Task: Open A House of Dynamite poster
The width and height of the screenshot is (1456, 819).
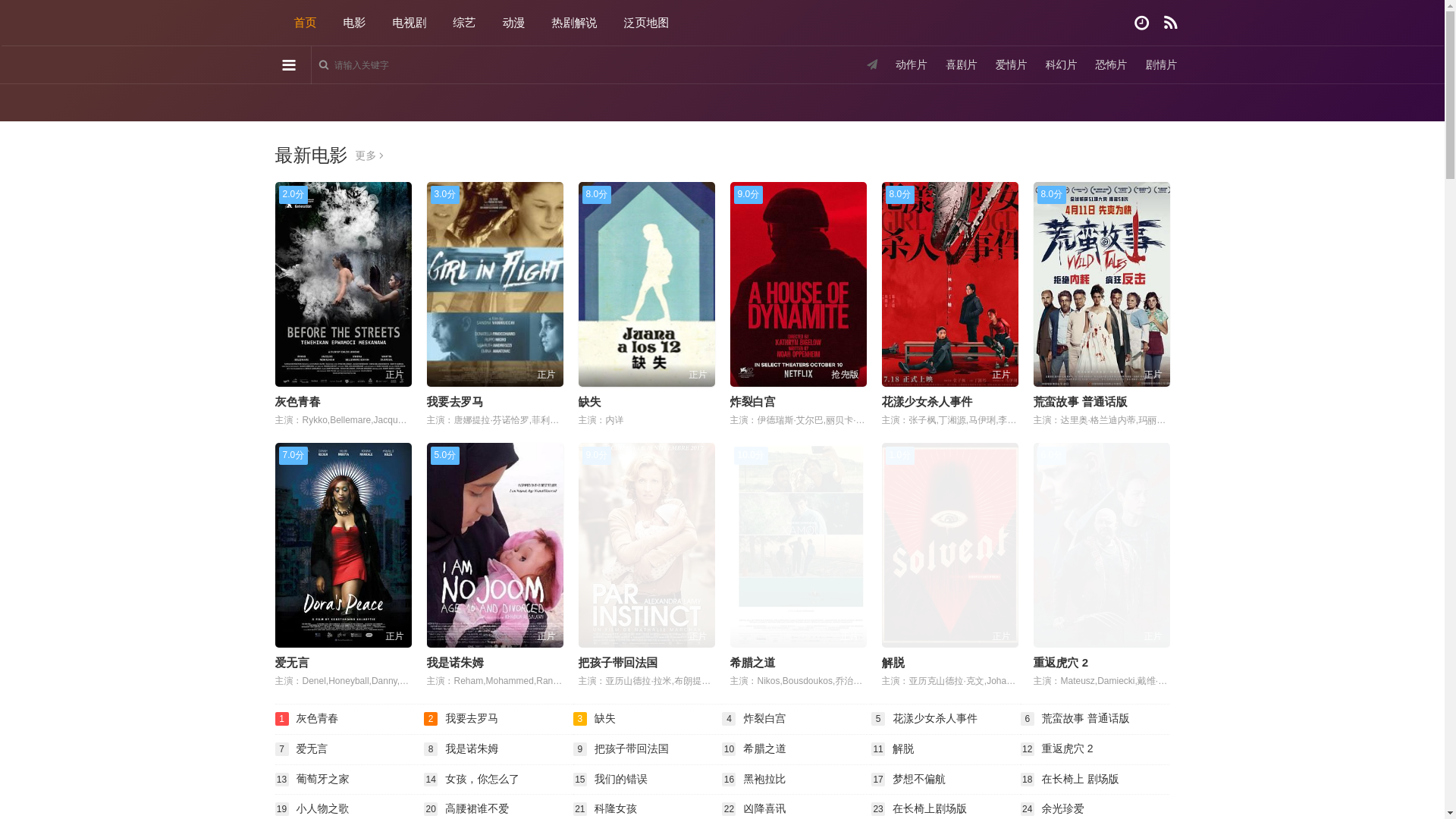Action: pos(798,284)
